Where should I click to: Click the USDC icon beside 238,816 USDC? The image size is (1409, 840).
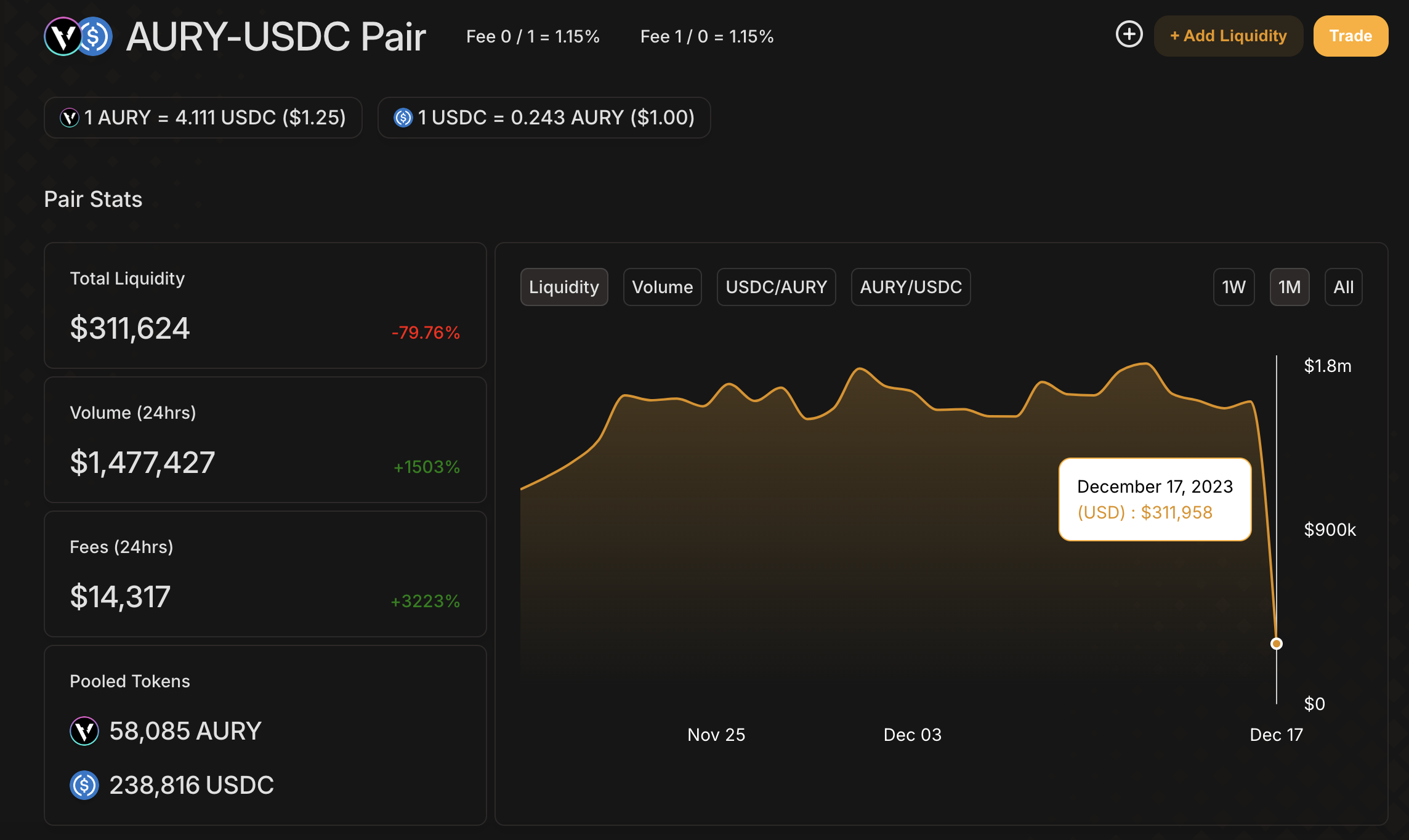click(x=84, y=785)
